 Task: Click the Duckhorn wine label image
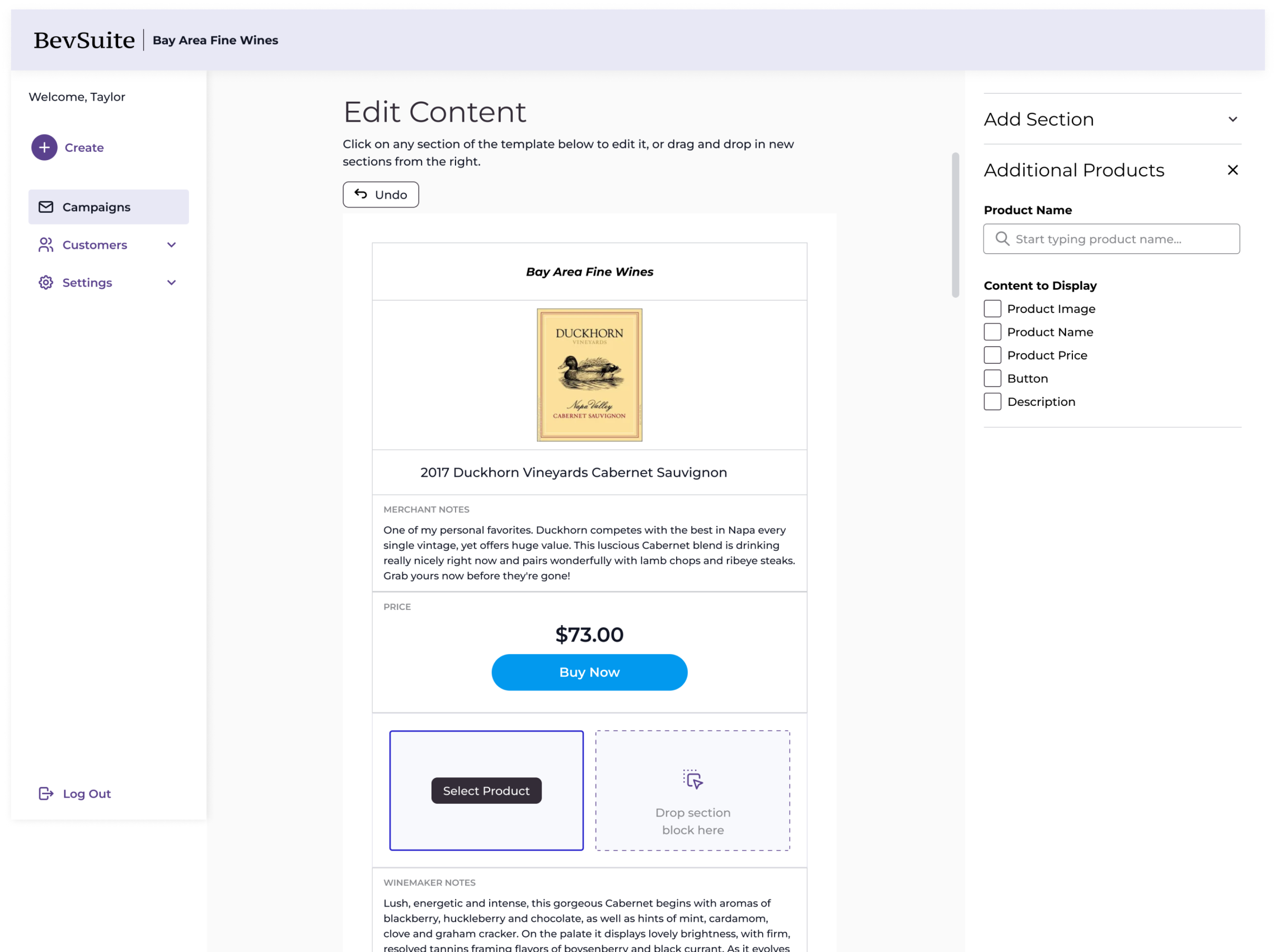coord(589,374)
